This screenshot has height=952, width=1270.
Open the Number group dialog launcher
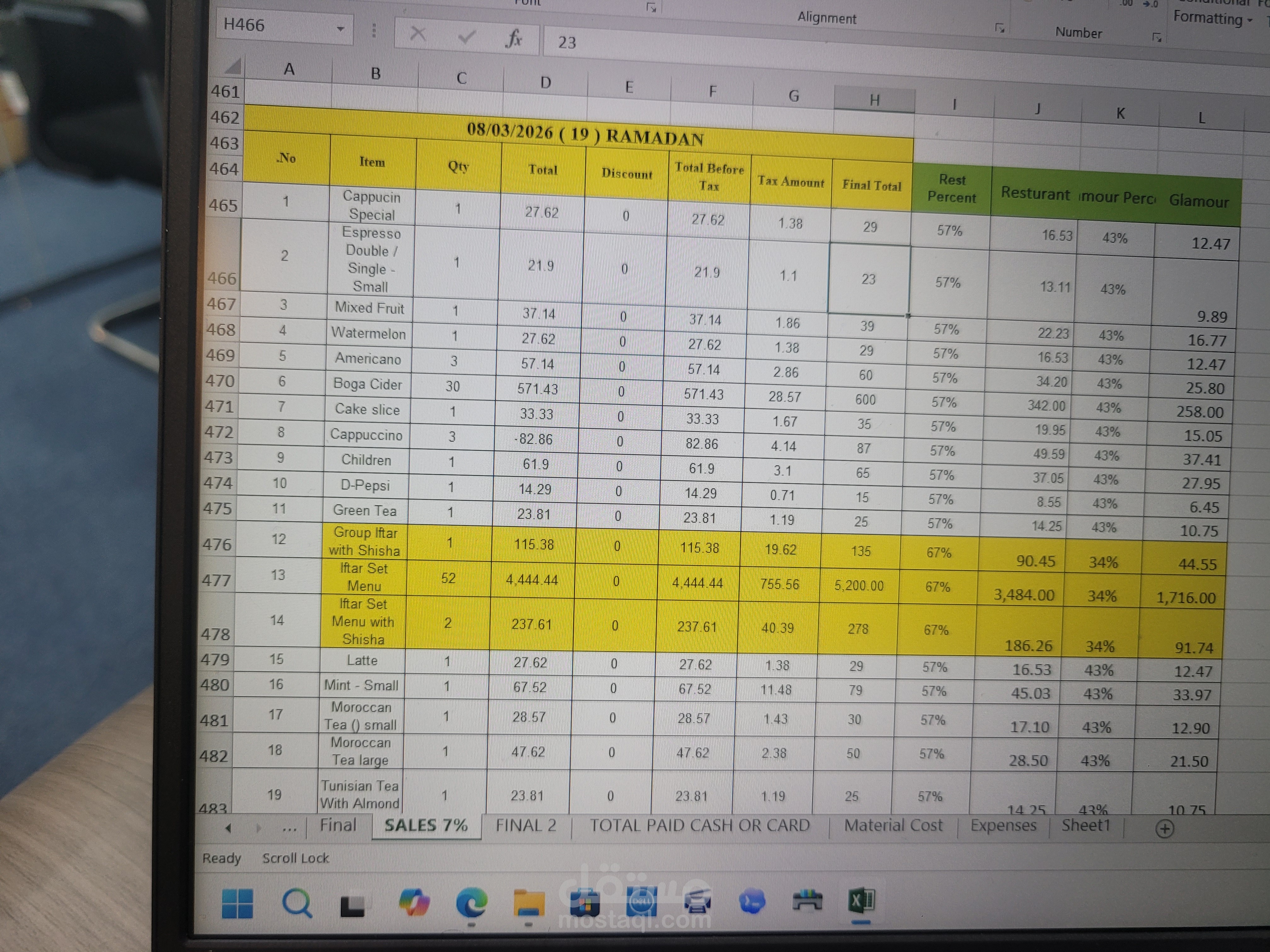(1157, 38)
